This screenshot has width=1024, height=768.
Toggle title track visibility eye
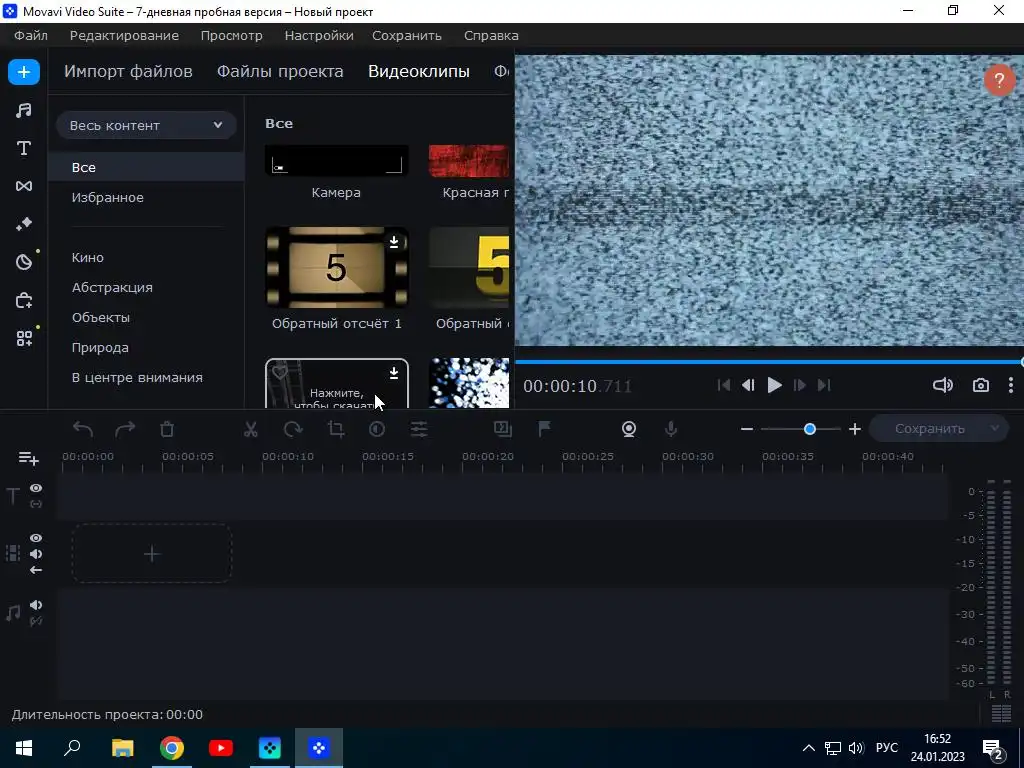(x=36, y=488)
